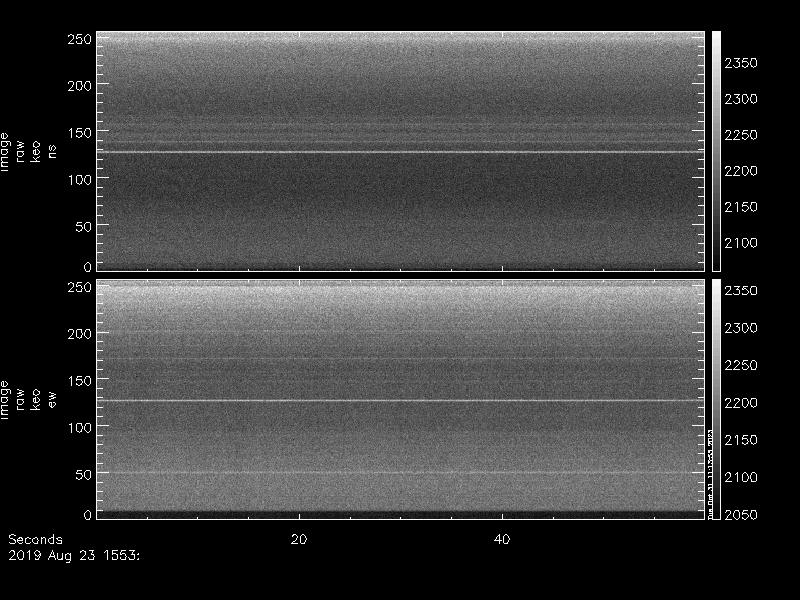The width and height of the screenshot is (800, 600).
Task: Click the bottom keogram grayscale colorbar
Action: (716, 398)
